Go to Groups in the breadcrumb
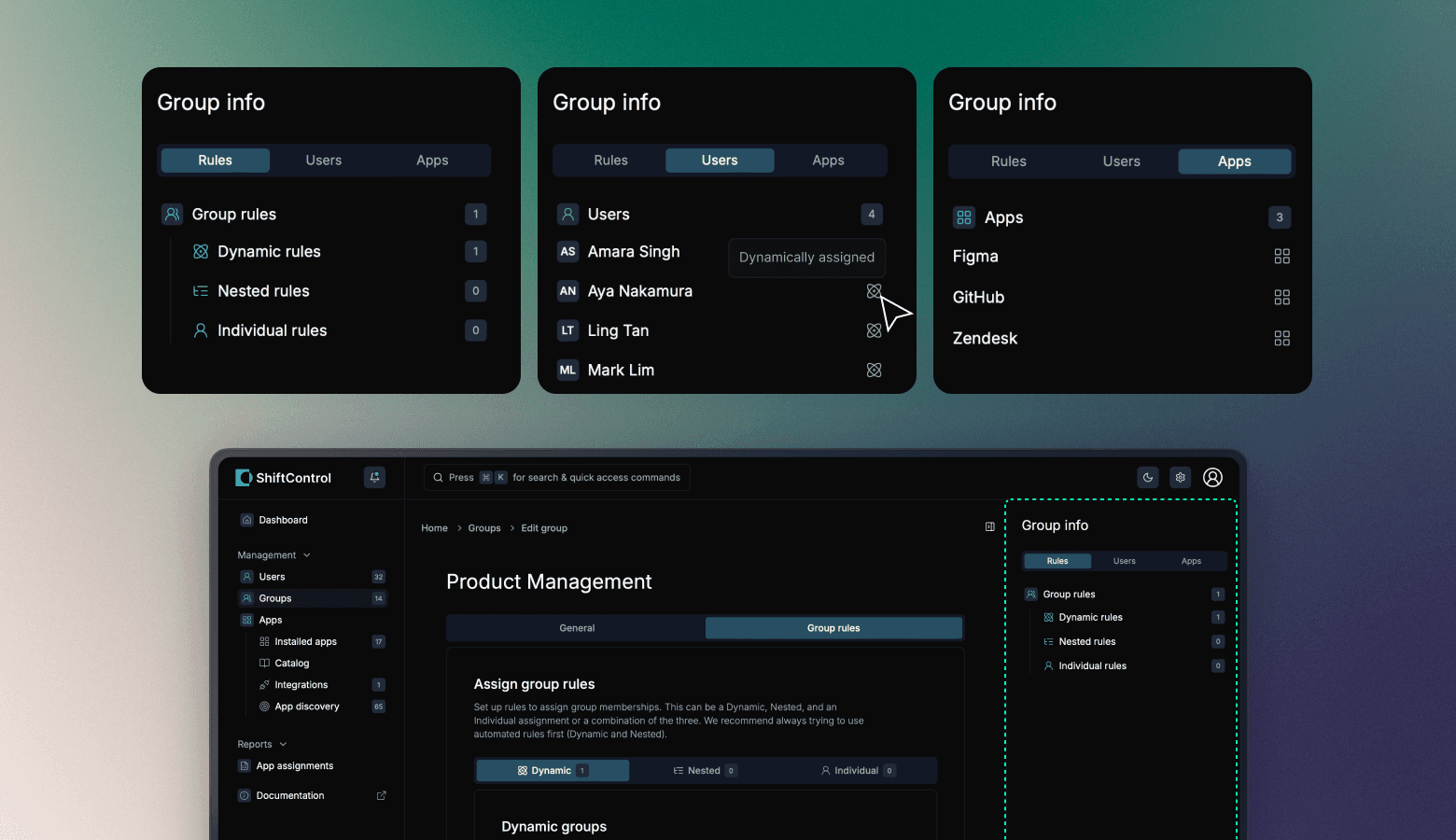Image resolution: width=1456 pixels, height=840 pixels. pyautogui.click(x=484, y=528)
